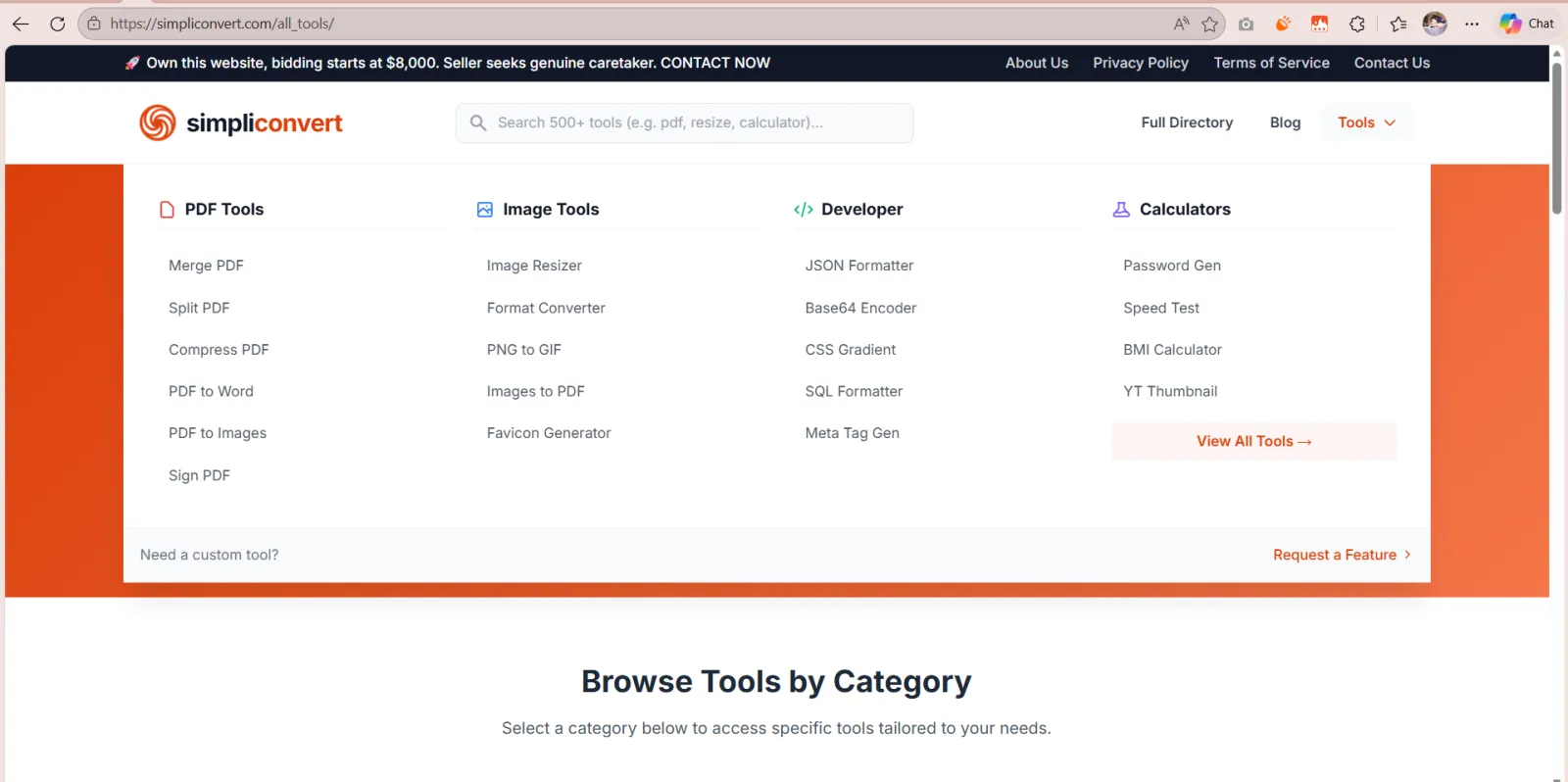Click the PDF Tools document icon
This screenshot has height=782, width=1568.
[x=168, y=210]
